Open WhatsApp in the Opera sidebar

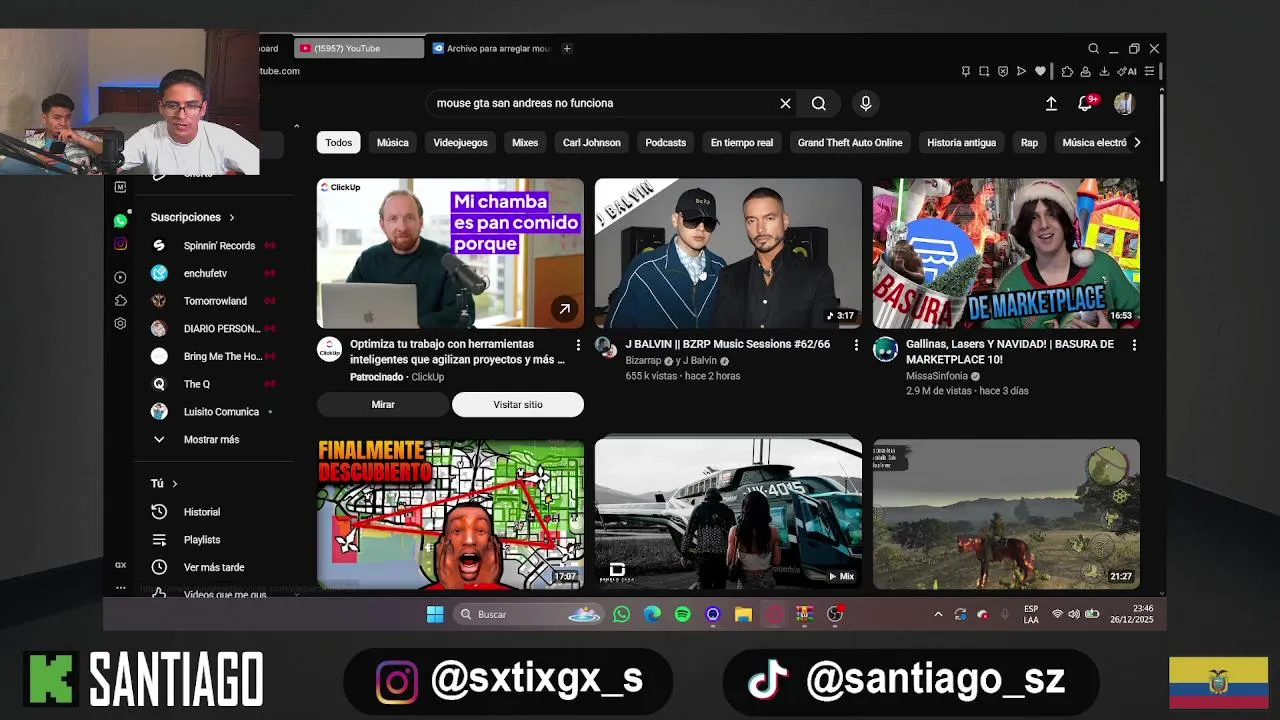point(120,221)
